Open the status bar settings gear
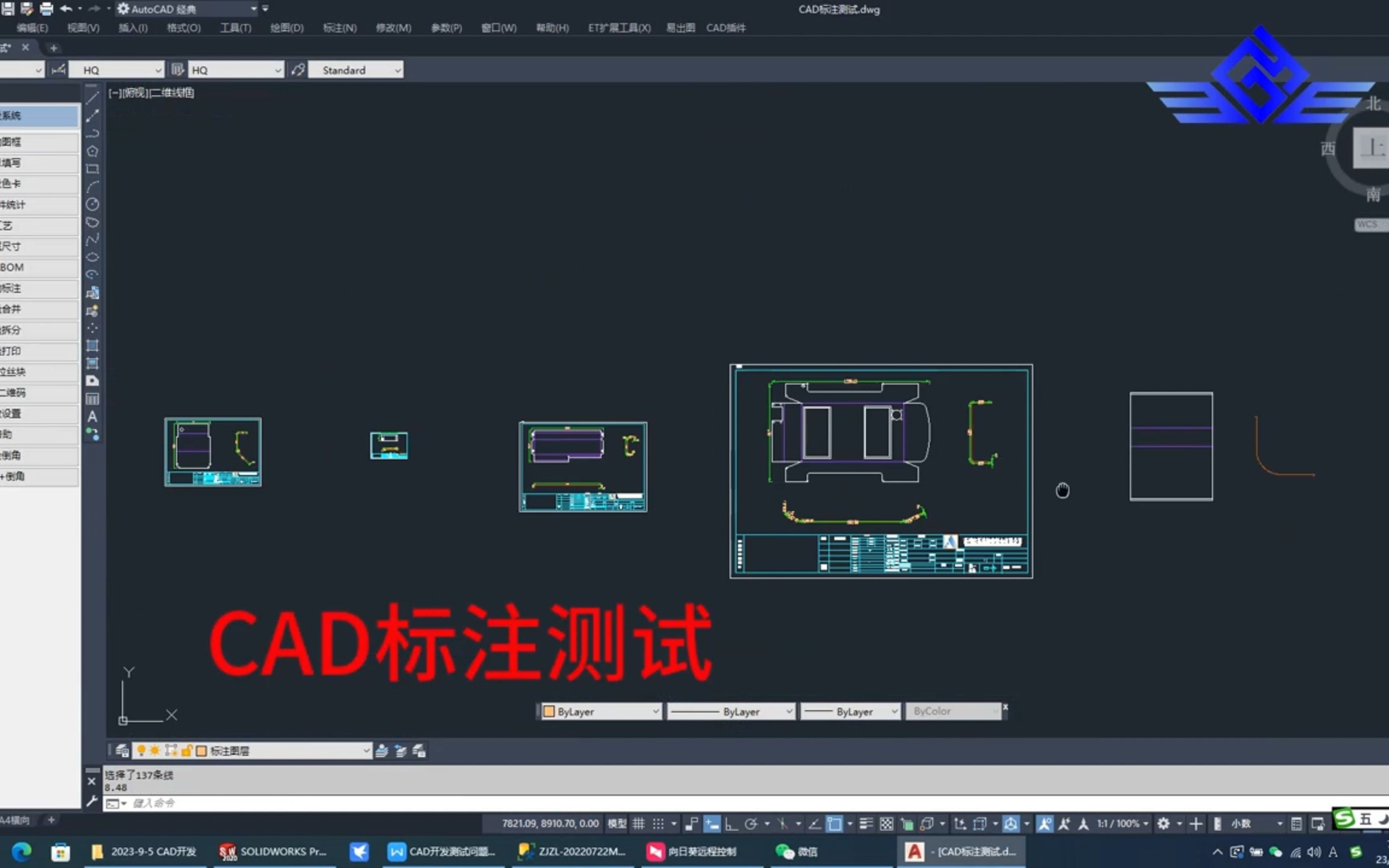Image resolution: width=1389 pixels, height=868 pixels. click(x=1164, y=824)
